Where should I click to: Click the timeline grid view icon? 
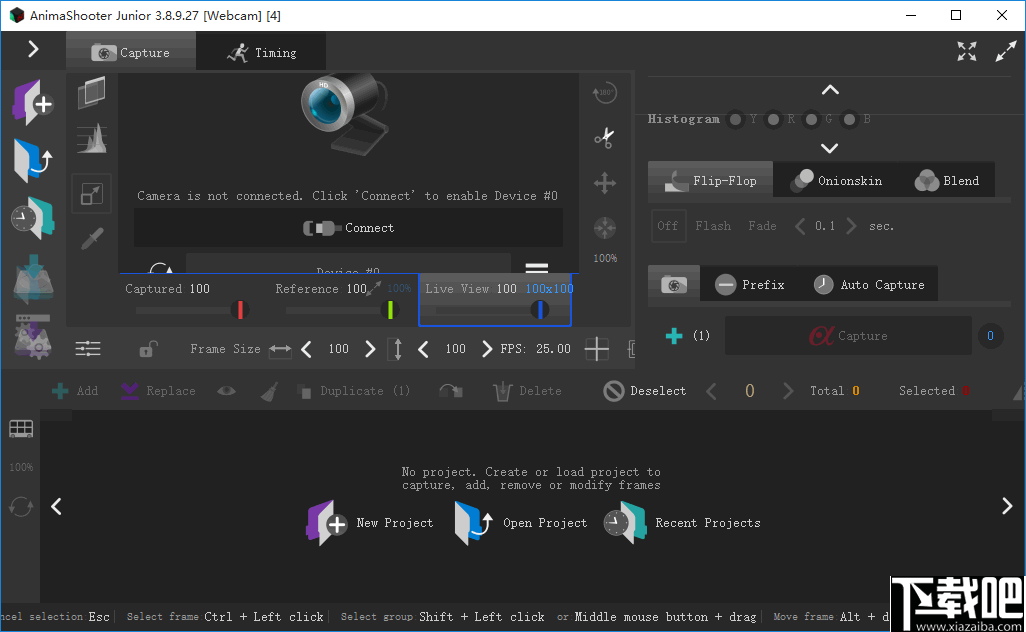click(21, 429)
